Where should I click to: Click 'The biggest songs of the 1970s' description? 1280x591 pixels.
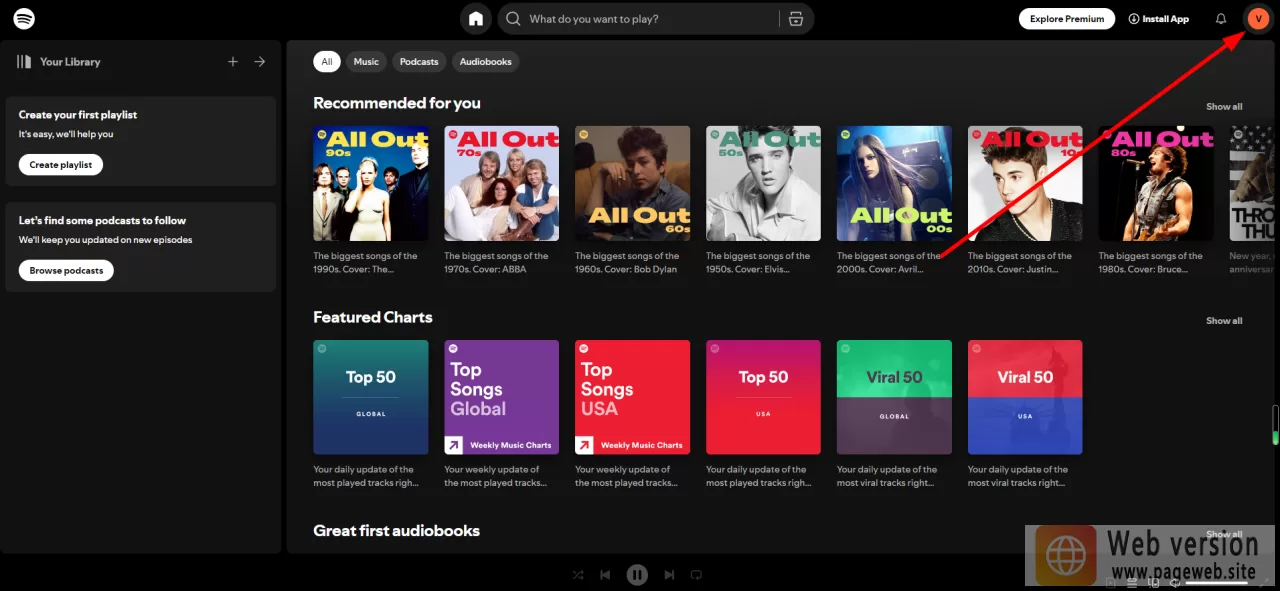497,262
